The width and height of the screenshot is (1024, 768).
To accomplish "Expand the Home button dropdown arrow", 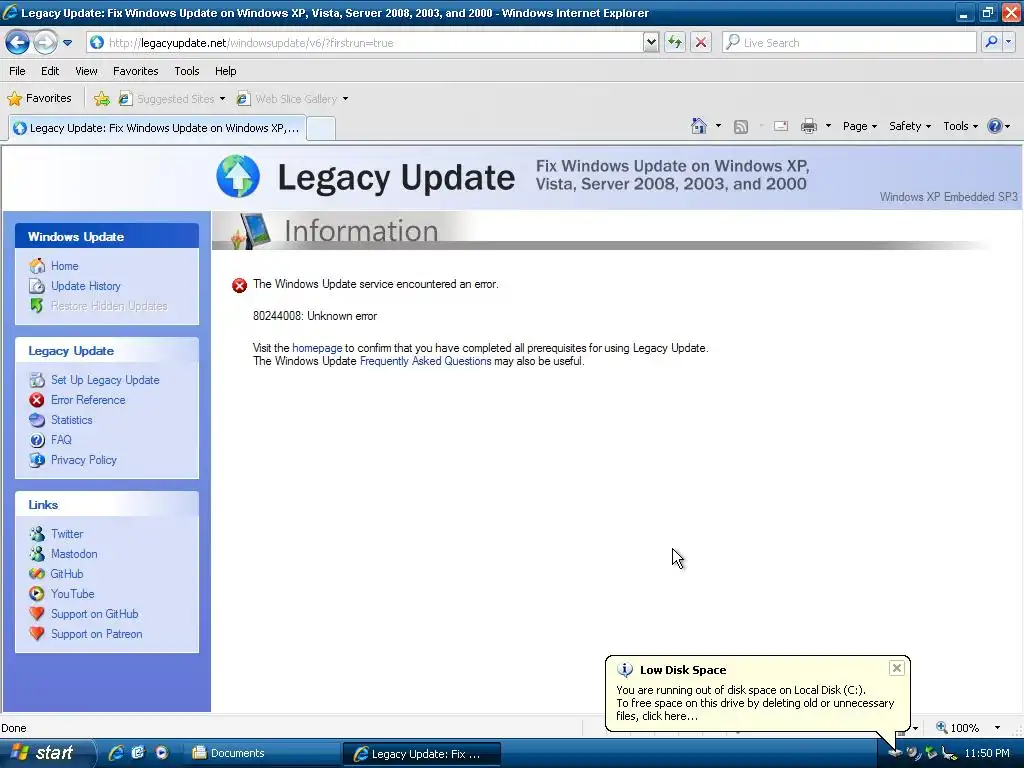I will pos(718,126).
